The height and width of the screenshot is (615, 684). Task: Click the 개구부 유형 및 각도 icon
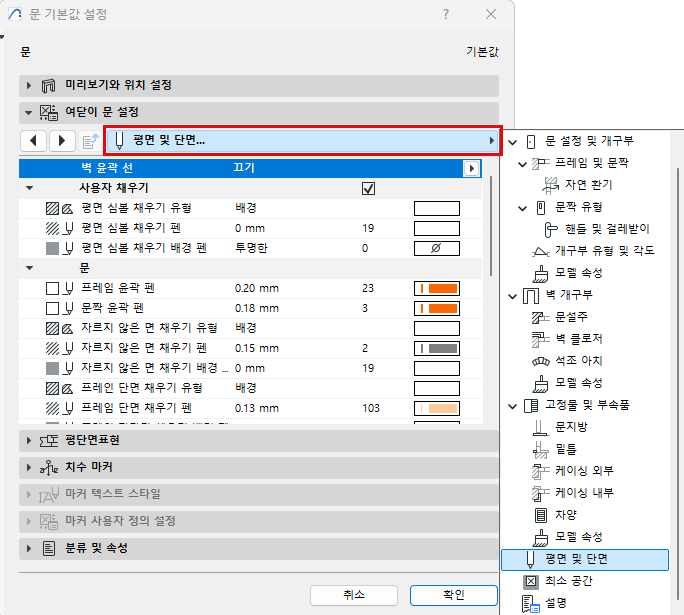point(540,251)
